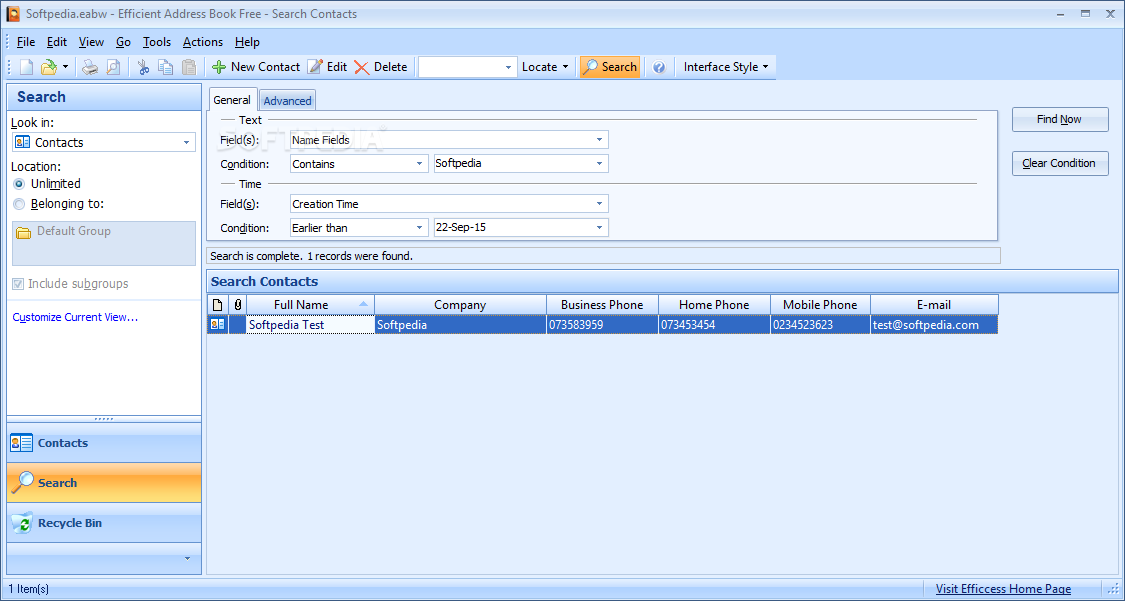Open the 22-Sep-15 date dropdown
Image resolution: width=1125 pixels, height=601 pixels.
(x=599, y=227)
